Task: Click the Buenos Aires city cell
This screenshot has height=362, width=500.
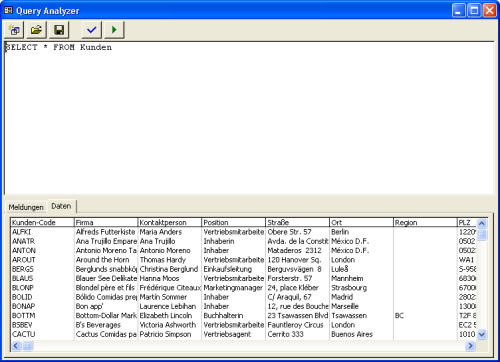Action: click(x=361, y=334)
